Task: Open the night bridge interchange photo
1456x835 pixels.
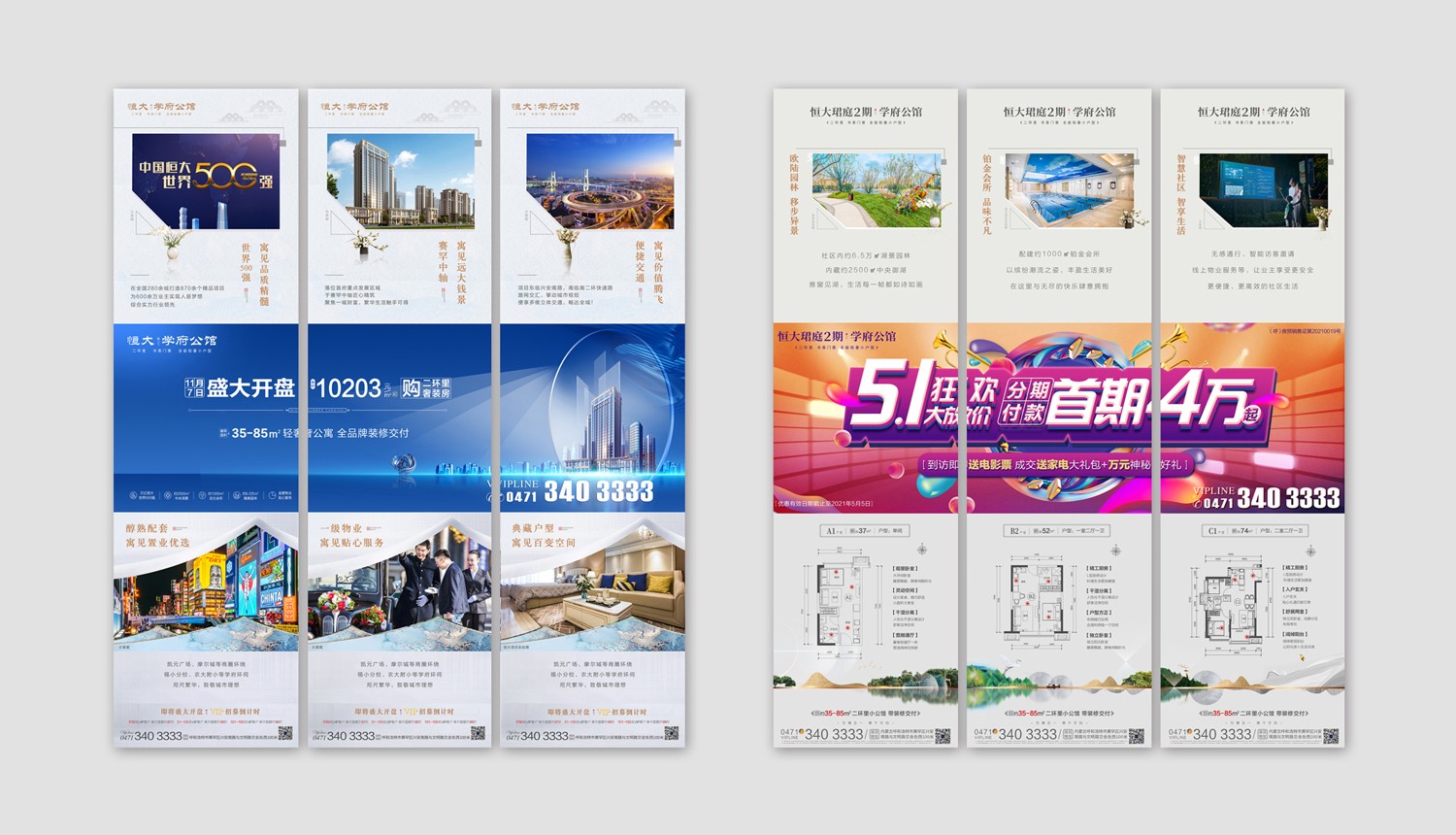Action: click(599, 181)
